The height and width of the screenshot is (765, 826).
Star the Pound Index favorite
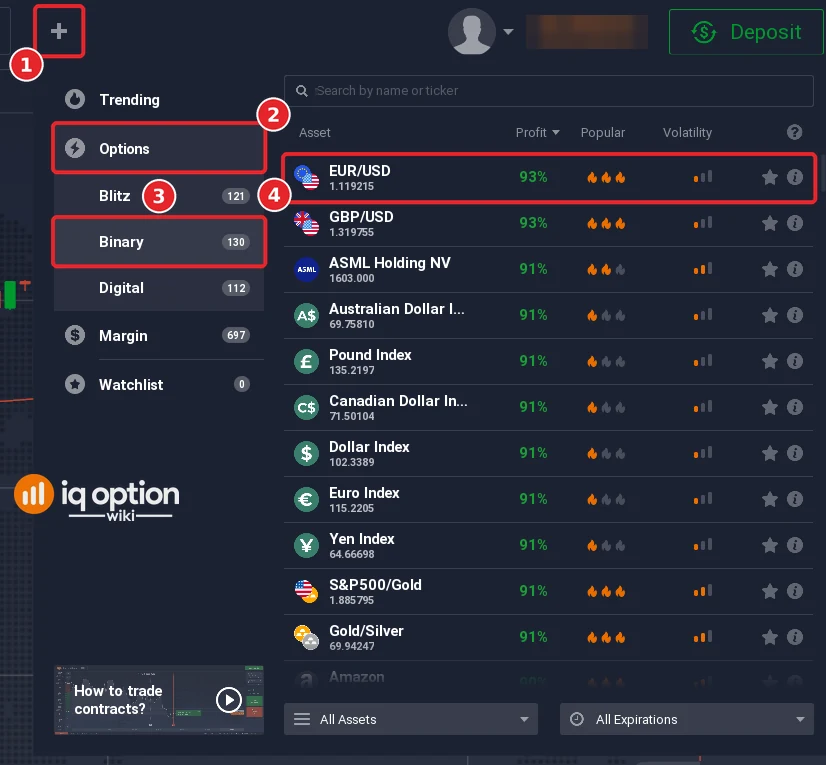770,361
